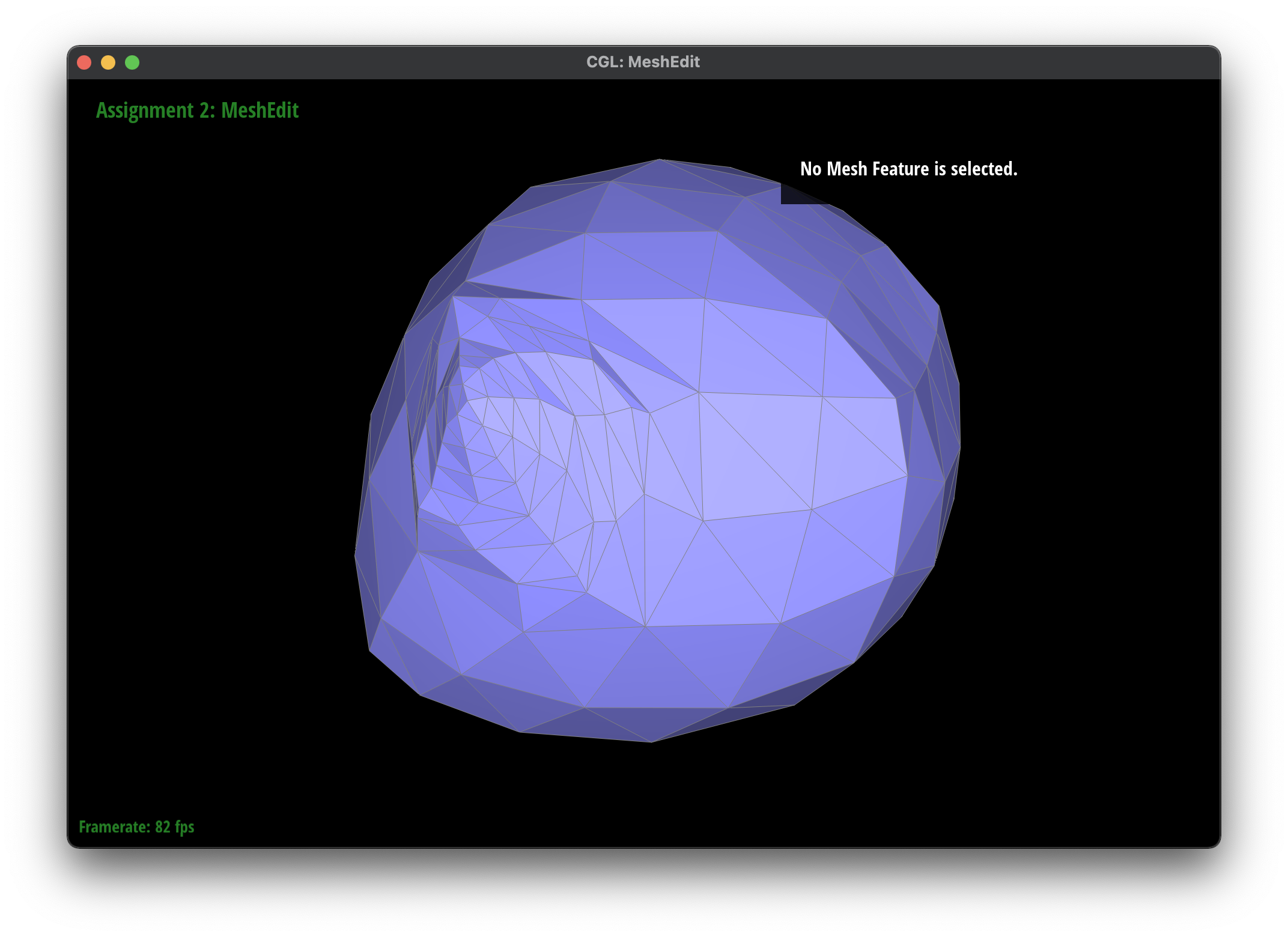Viewport: 1288px width, 937px height.
Task: Click the No Mesh Feature is selected text
Action: (908, 169)
